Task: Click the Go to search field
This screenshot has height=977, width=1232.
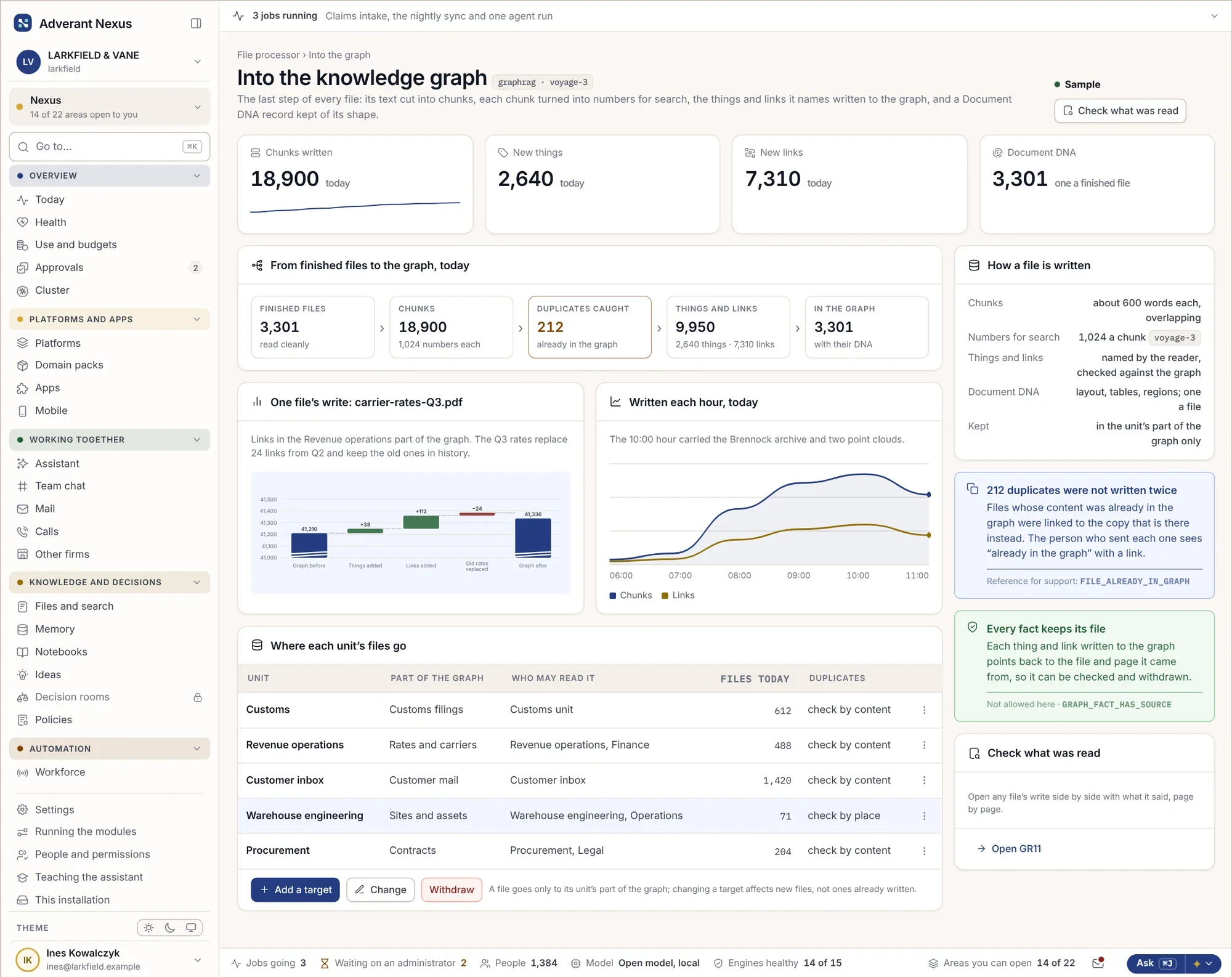Action: click(x=110, y=147)
